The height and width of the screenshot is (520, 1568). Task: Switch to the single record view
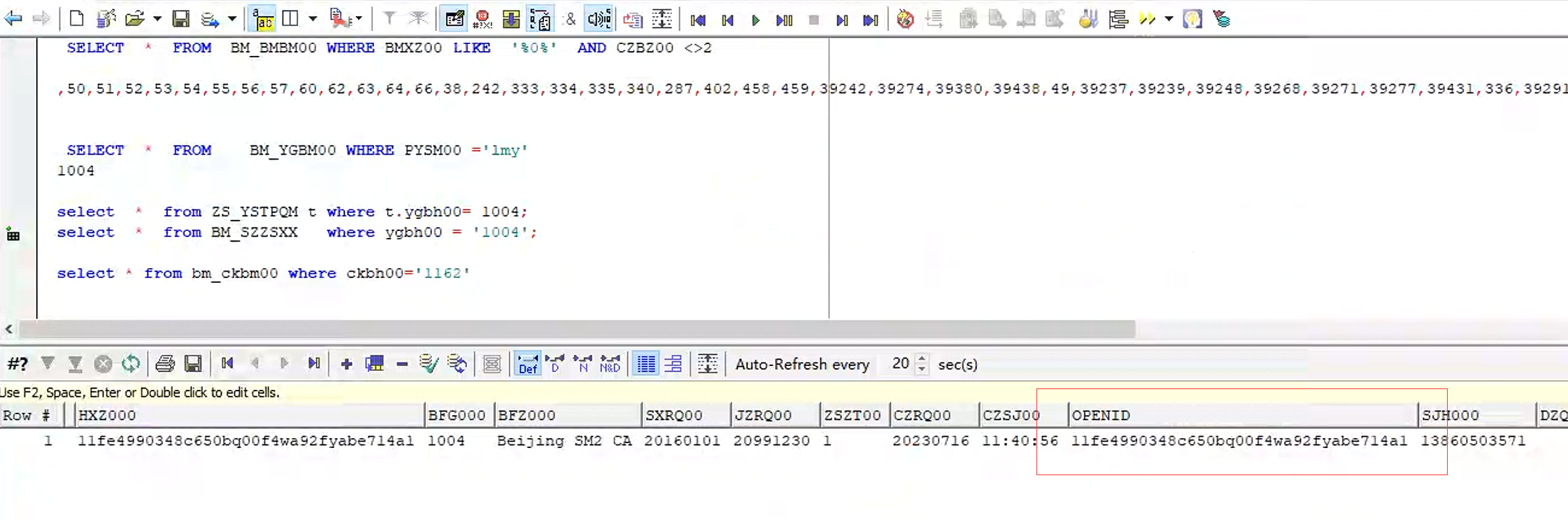click(x=673, y=364)
